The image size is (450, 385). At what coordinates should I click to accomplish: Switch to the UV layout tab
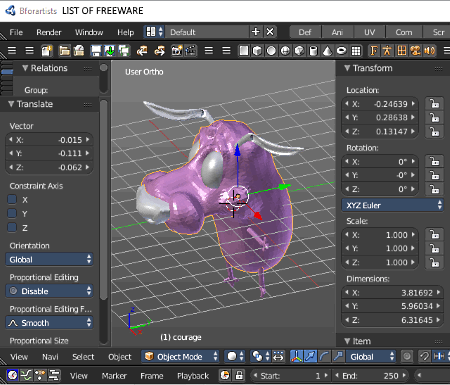(369, 32)
